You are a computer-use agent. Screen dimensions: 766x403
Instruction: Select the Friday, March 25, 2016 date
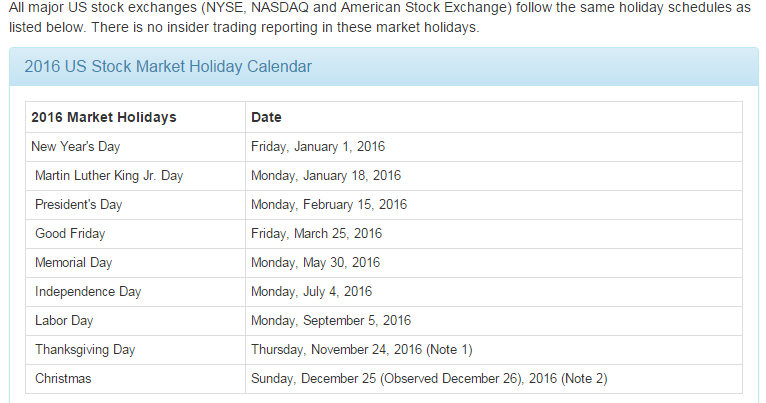point(317,233)
